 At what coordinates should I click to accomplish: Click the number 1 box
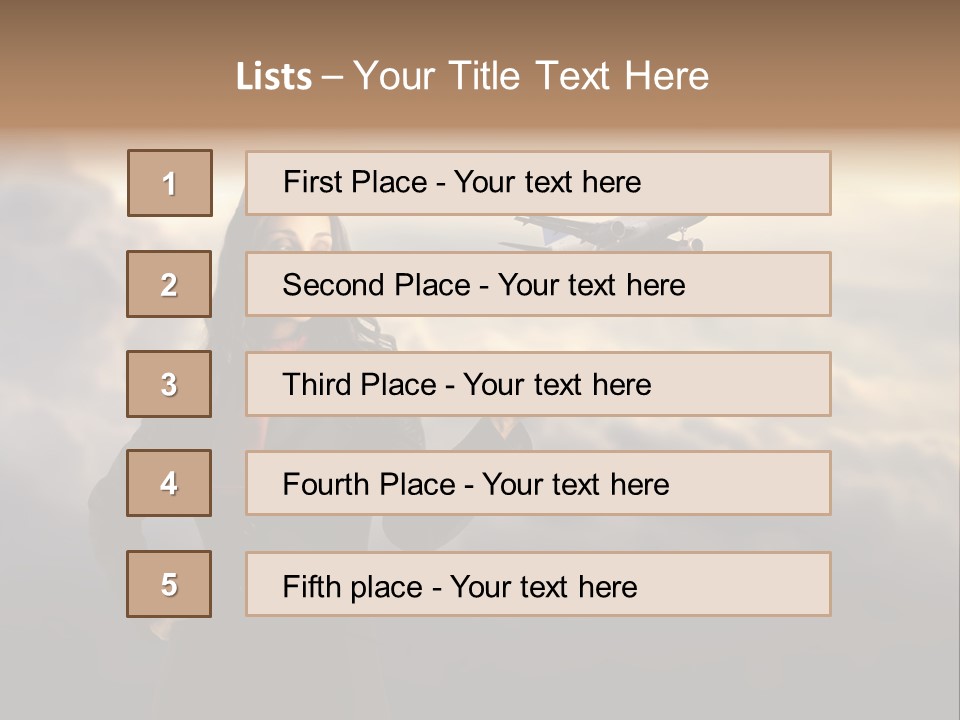tap(170, 183)
